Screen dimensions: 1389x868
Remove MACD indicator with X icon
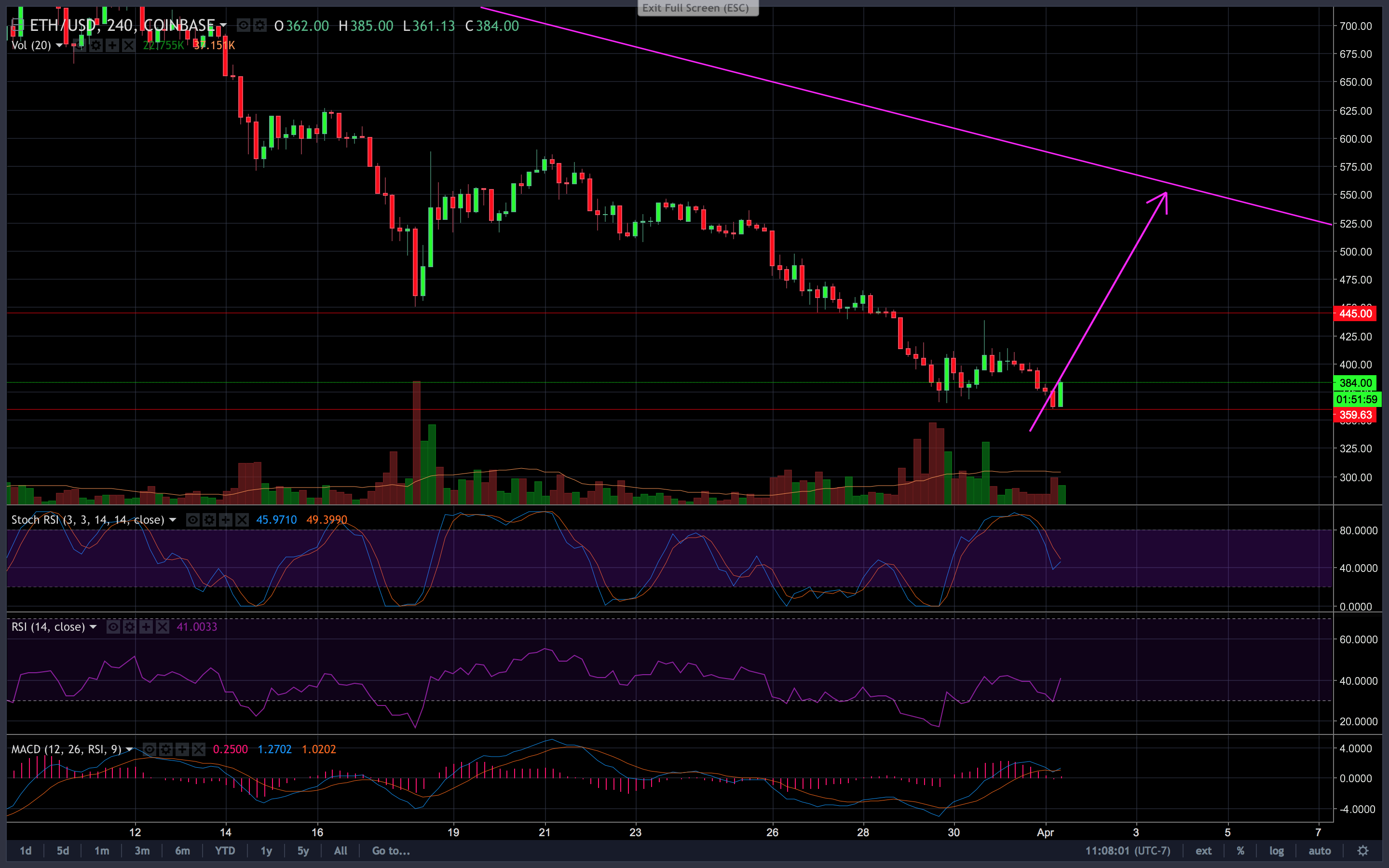tap(199, 749)
